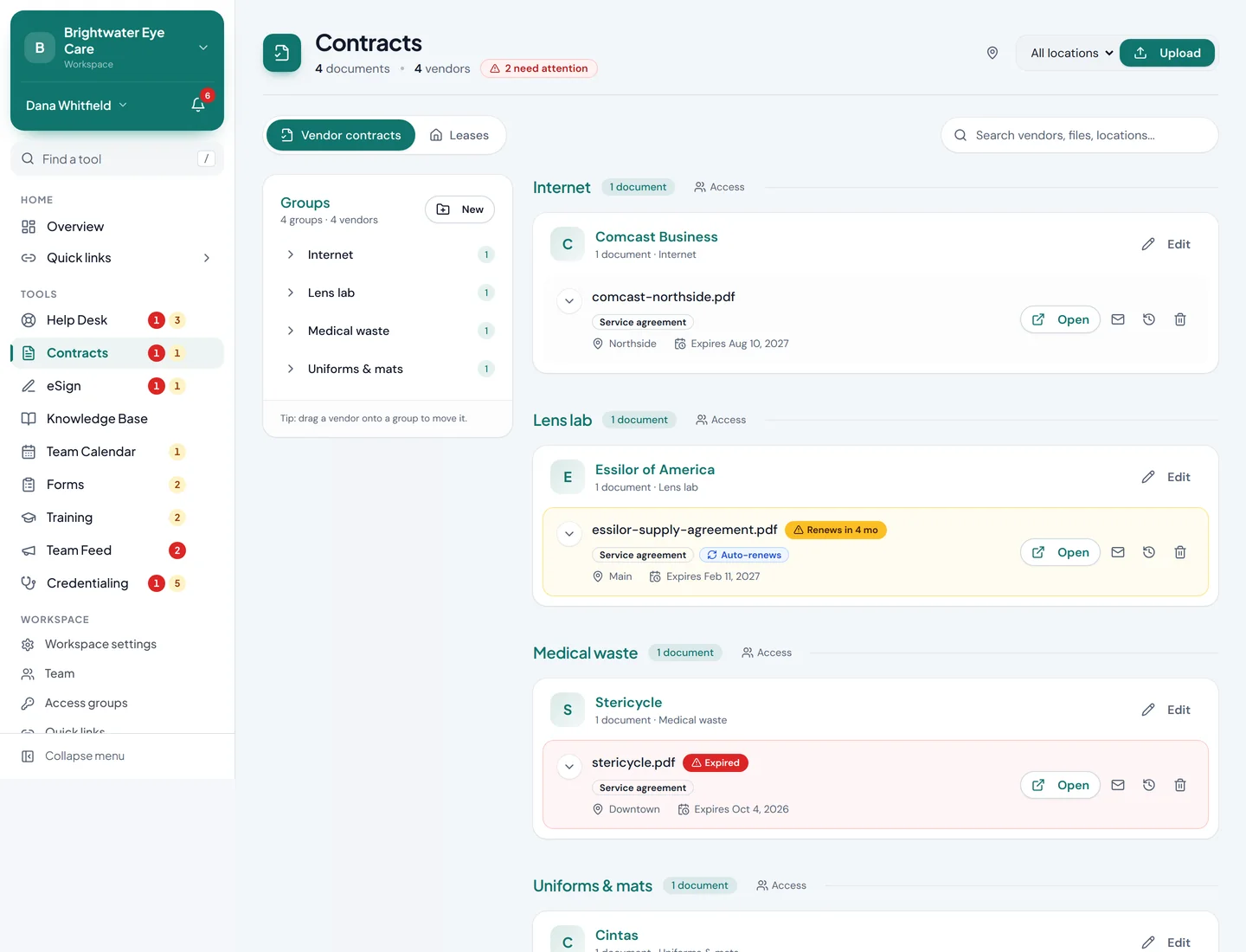1246x952 pixels.
Task: Switch to the Leases tab
Action: [x=459, y=135]
